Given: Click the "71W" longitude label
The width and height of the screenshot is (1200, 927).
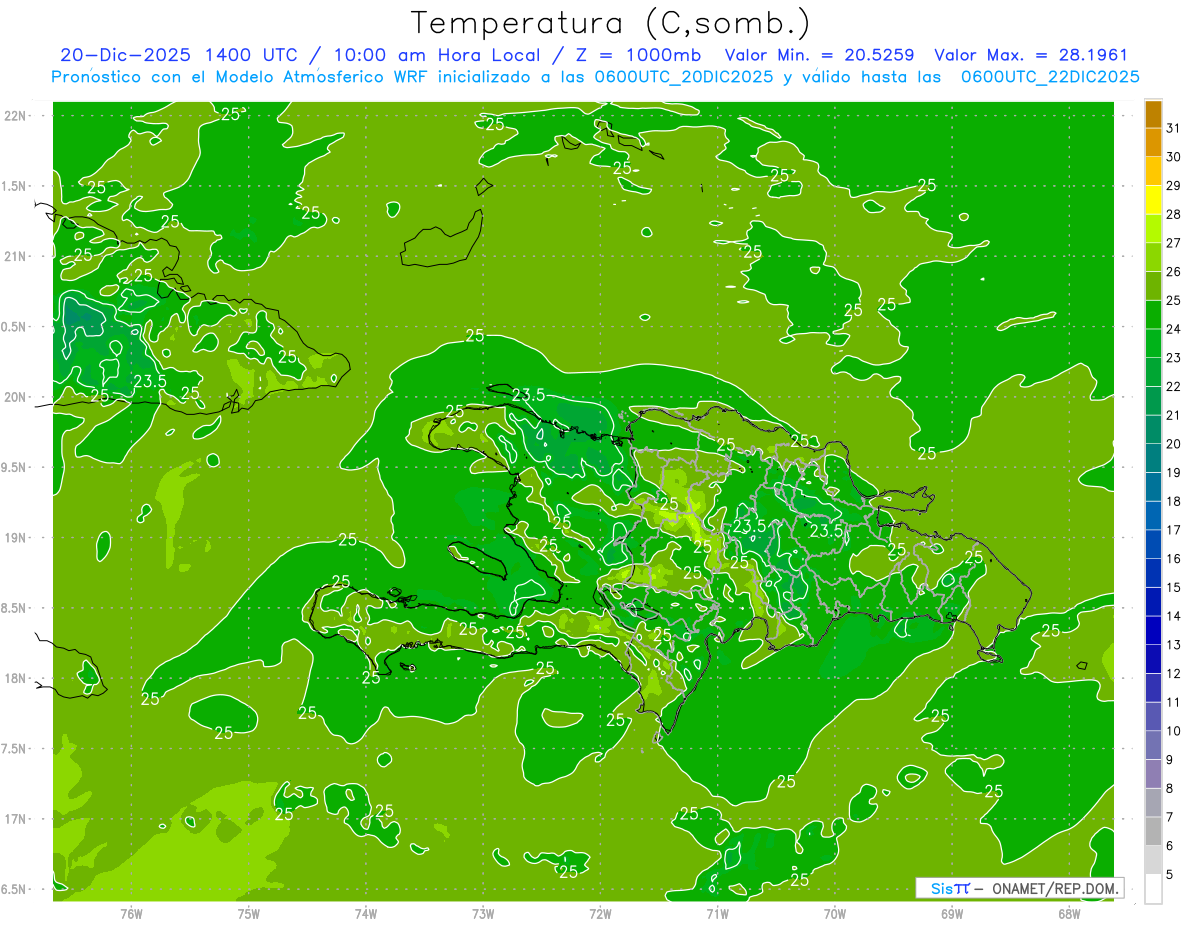Looking at the screenshot, I should click(717, 913).
